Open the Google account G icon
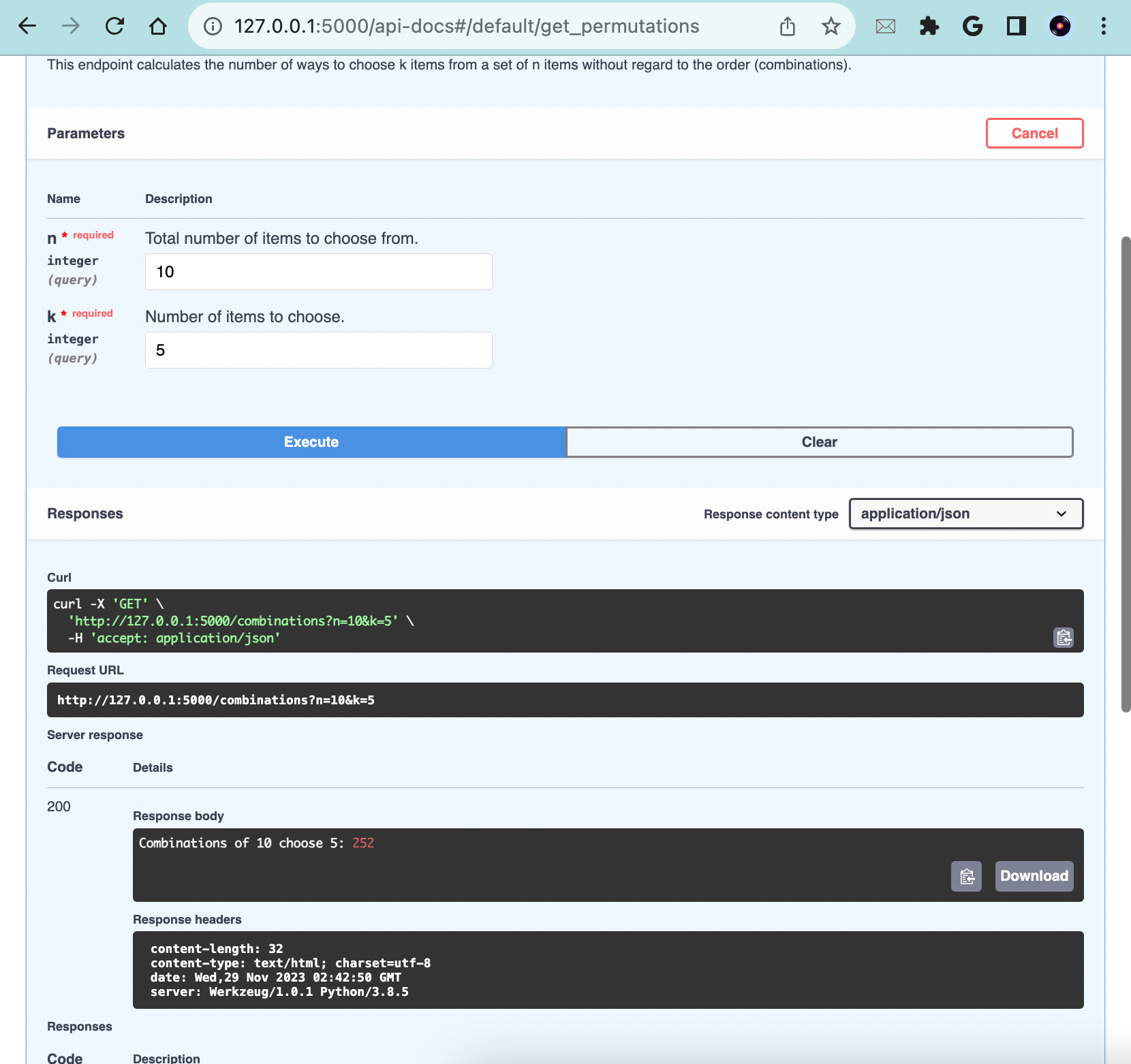Viewport: 1131px width, 1064px height. pyautogui.click(x=972, y=26)
